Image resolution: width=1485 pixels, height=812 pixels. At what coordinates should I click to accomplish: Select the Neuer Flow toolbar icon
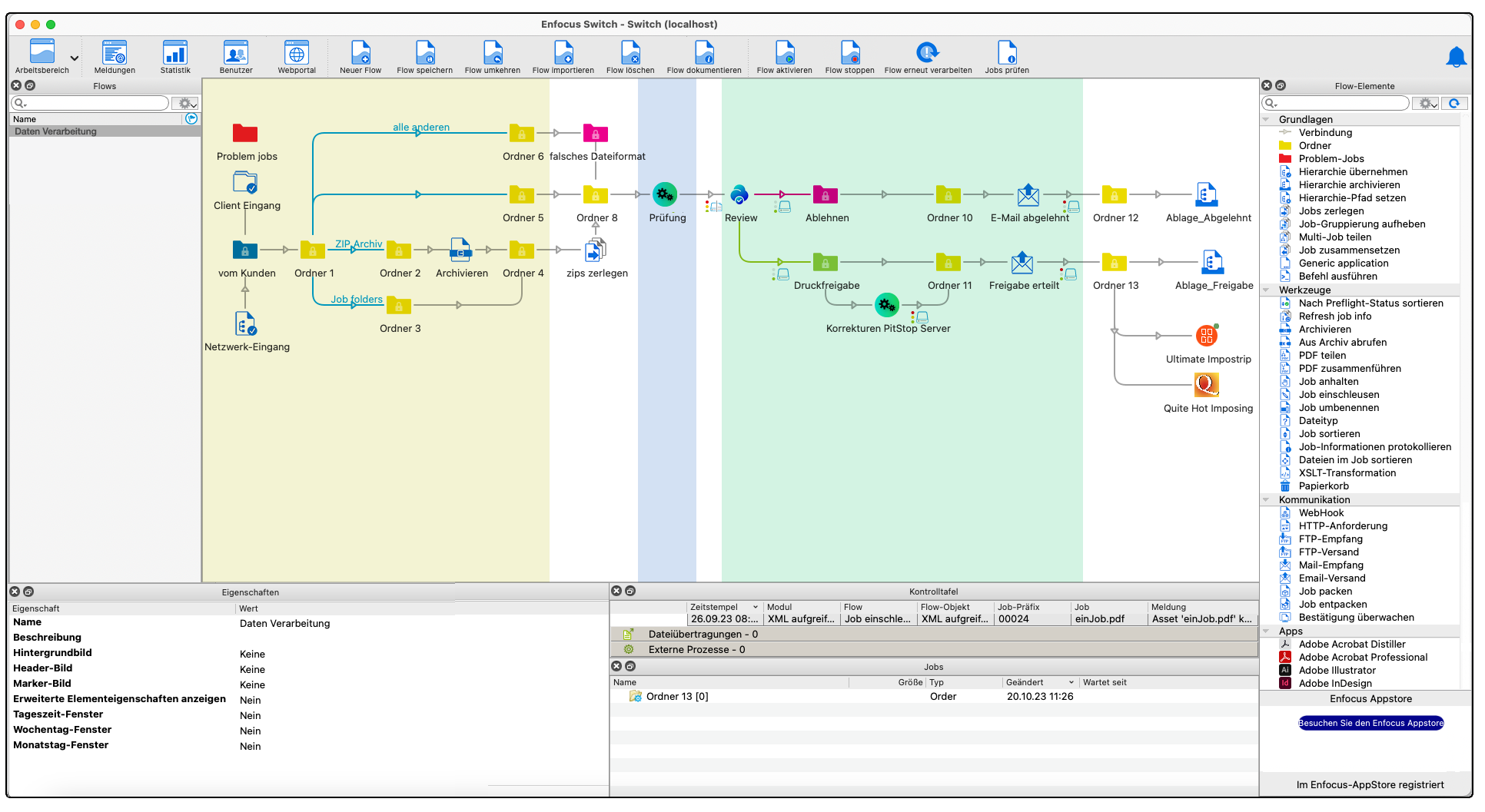pos(360,54)
